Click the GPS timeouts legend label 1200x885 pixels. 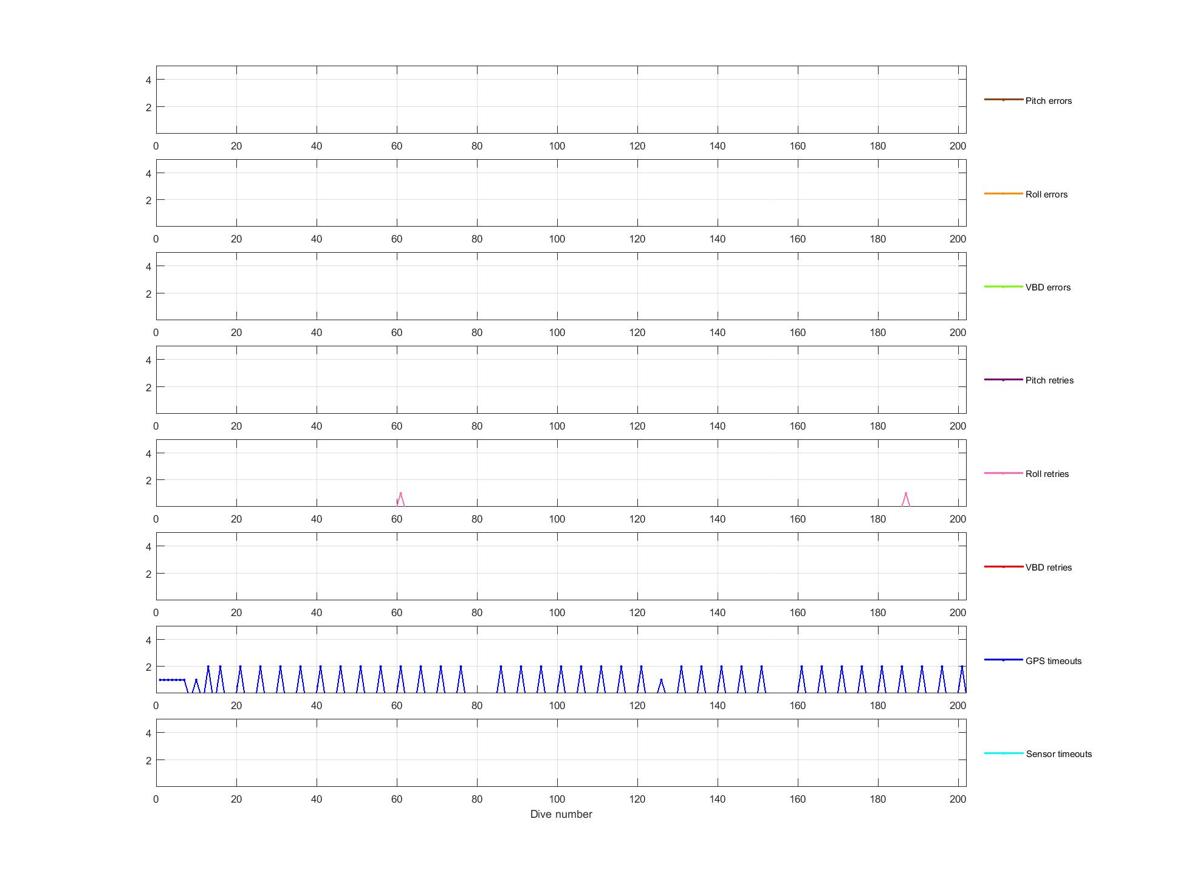click(1053, 661)
